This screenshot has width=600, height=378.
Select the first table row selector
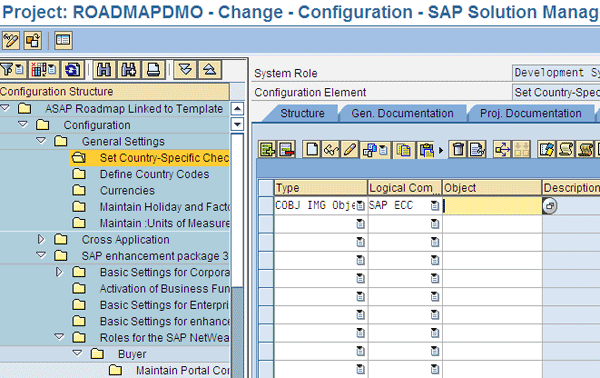tap(266, 205)
